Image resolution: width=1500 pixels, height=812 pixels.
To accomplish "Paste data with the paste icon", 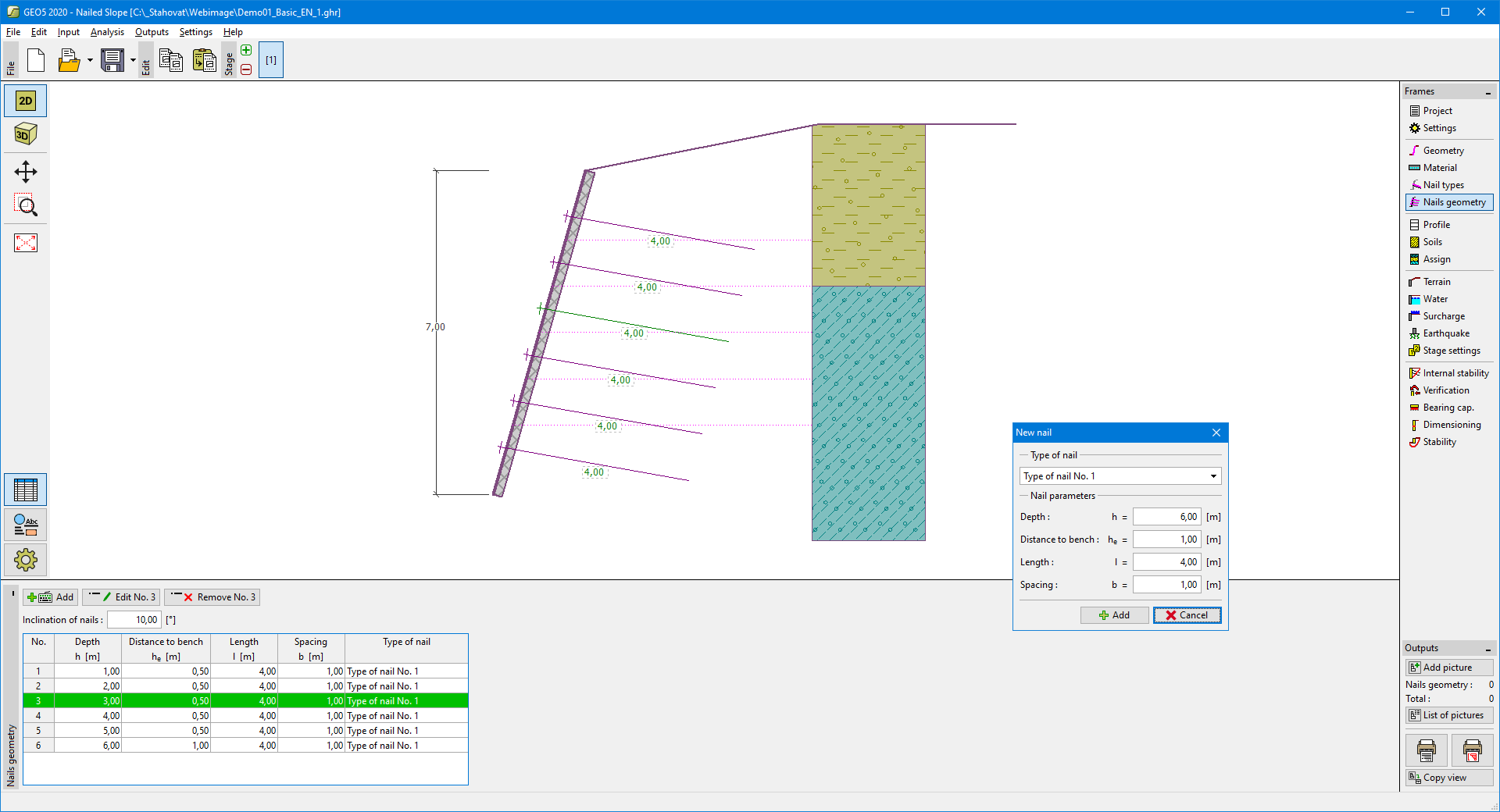I will (205, 60).
